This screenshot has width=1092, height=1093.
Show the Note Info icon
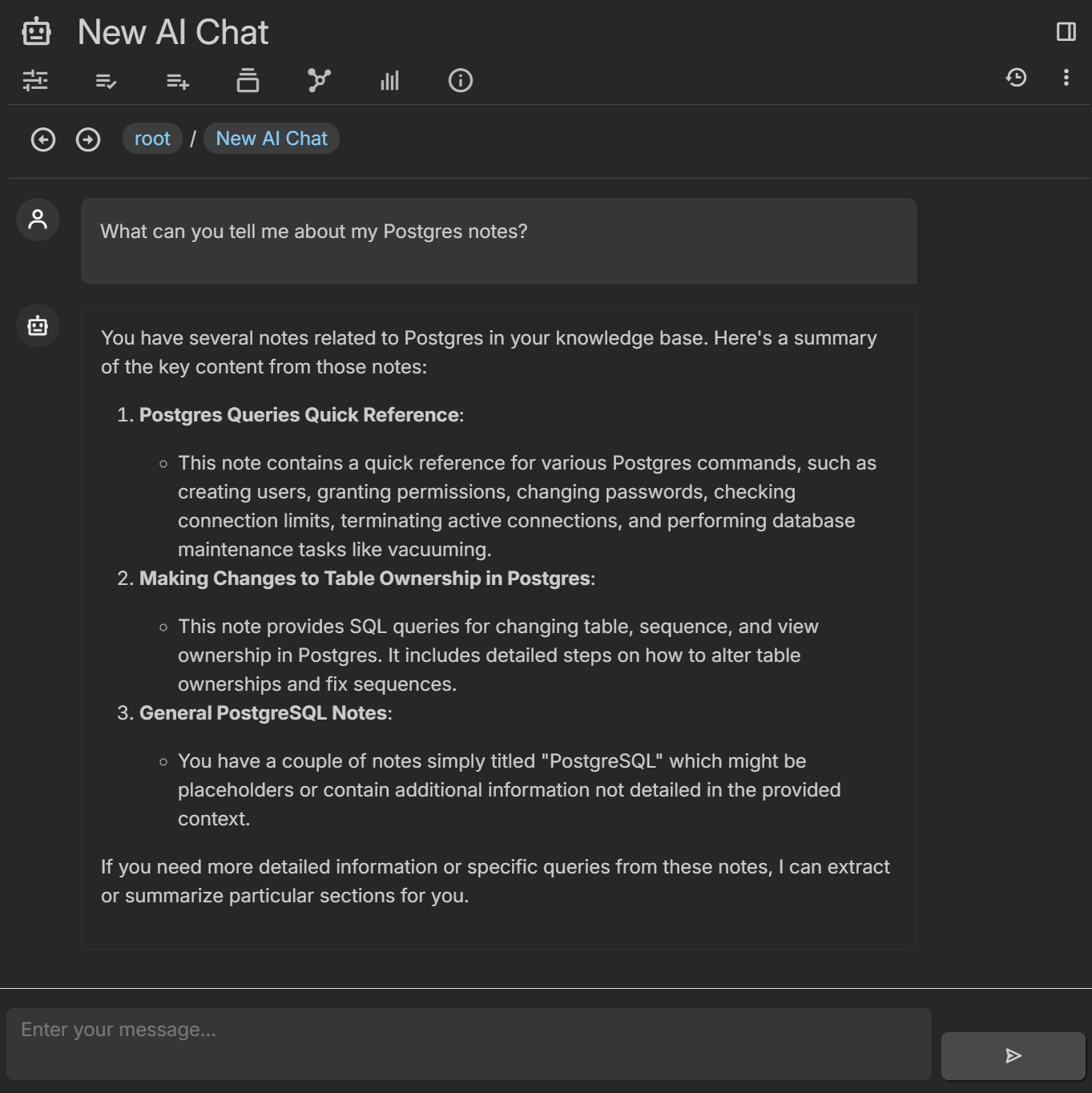point(461,80)
